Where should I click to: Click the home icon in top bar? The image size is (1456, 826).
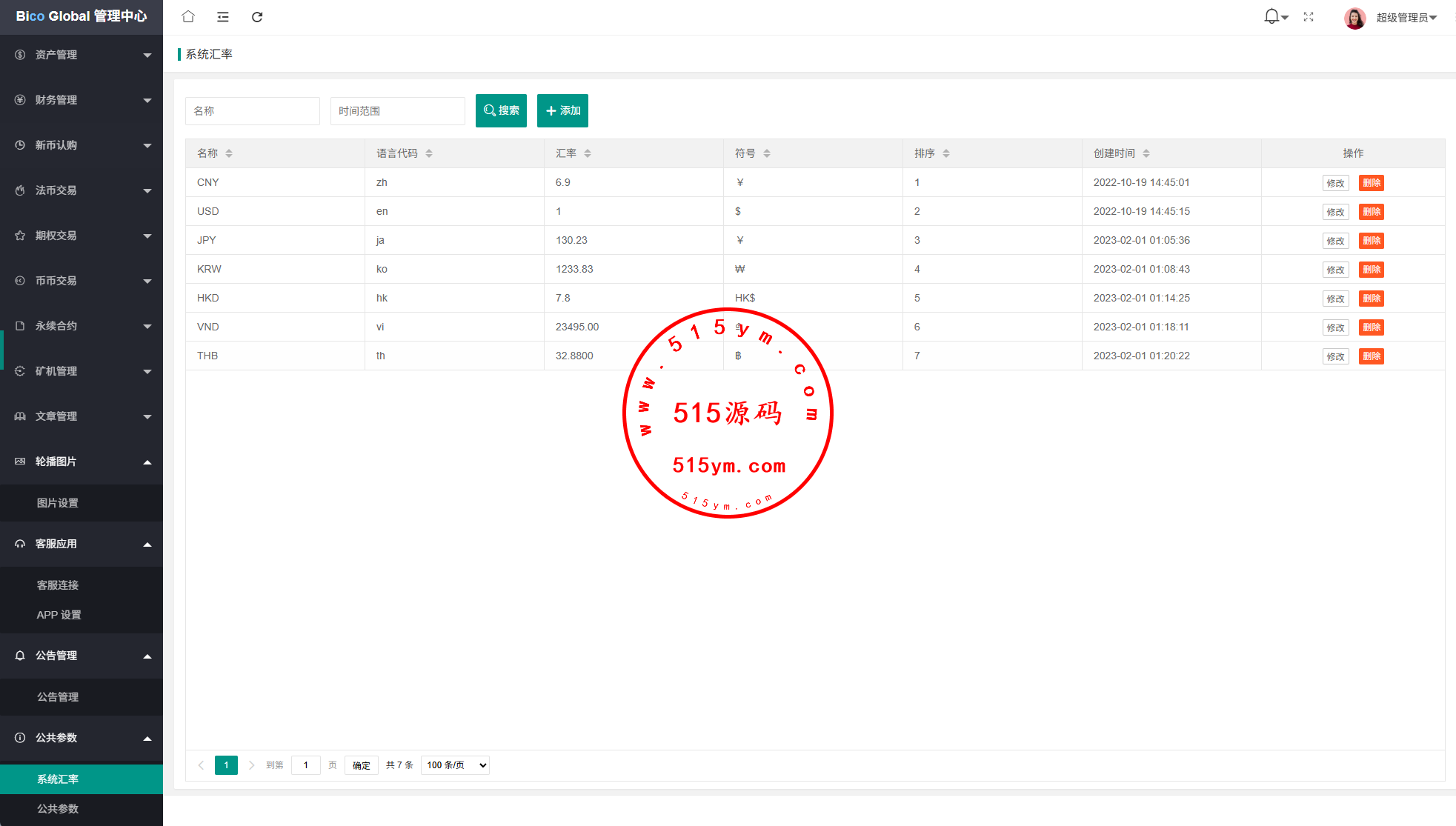(188, 16)
